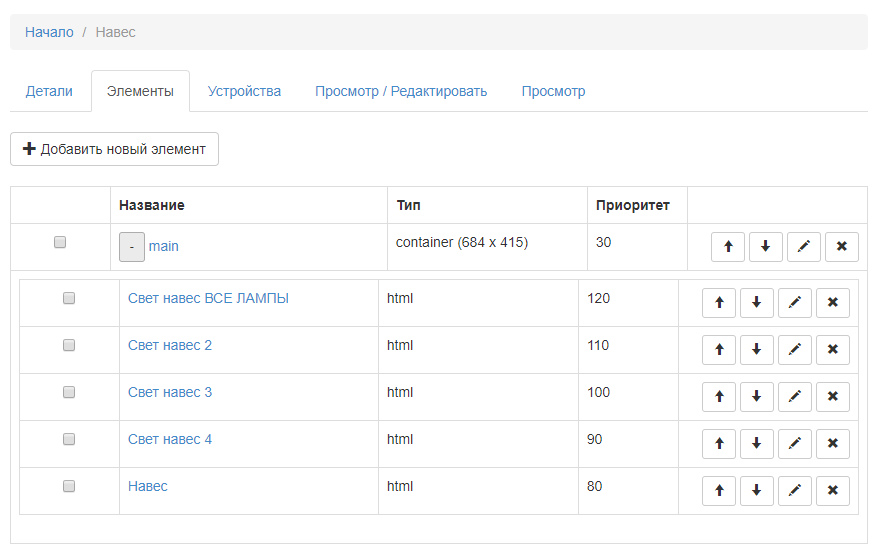Delete the main container row
Screen dimensions: 880x556
[841, 247]
